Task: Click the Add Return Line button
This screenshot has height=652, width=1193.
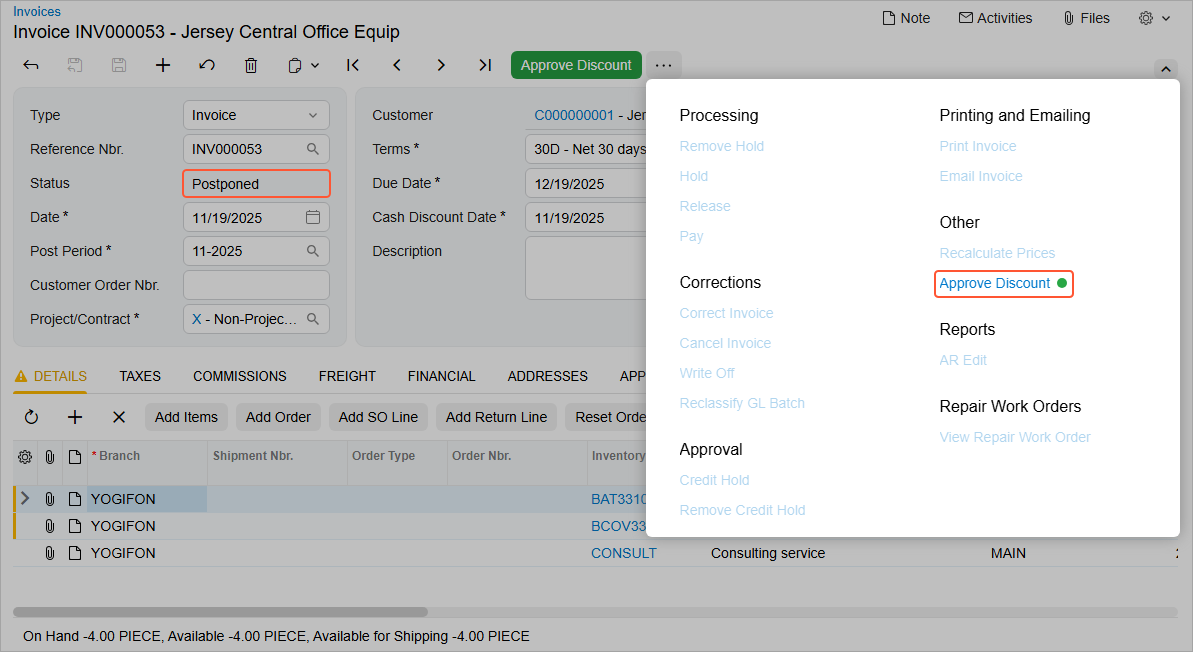Action: pyautogui.click(x=496, y=417)
